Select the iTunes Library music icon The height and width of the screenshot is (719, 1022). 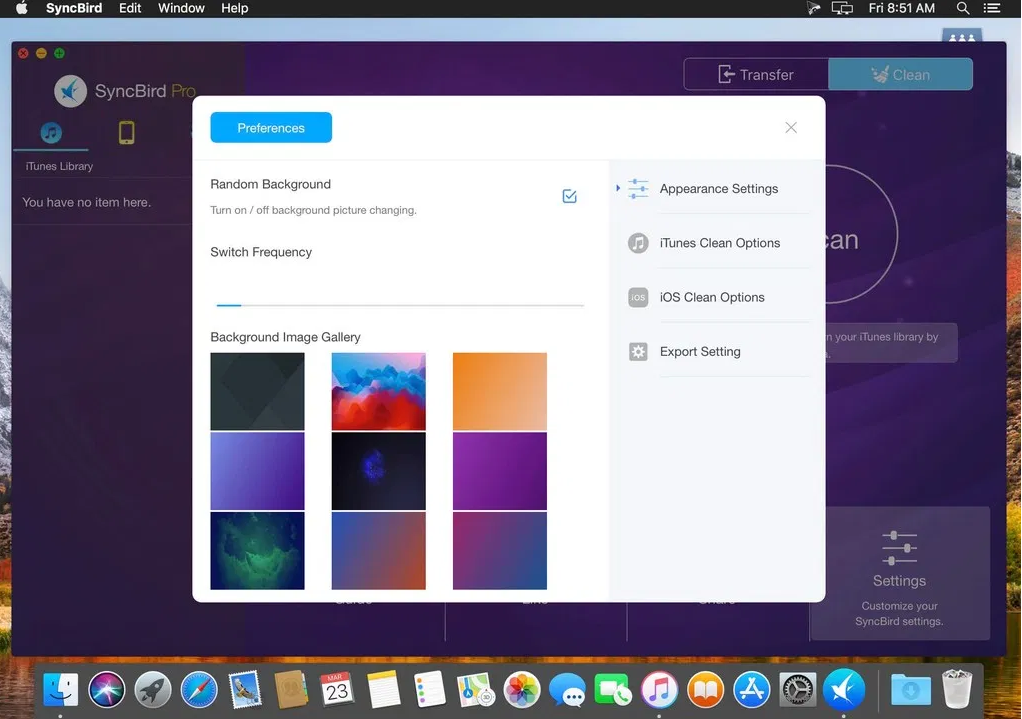(51, 131)
